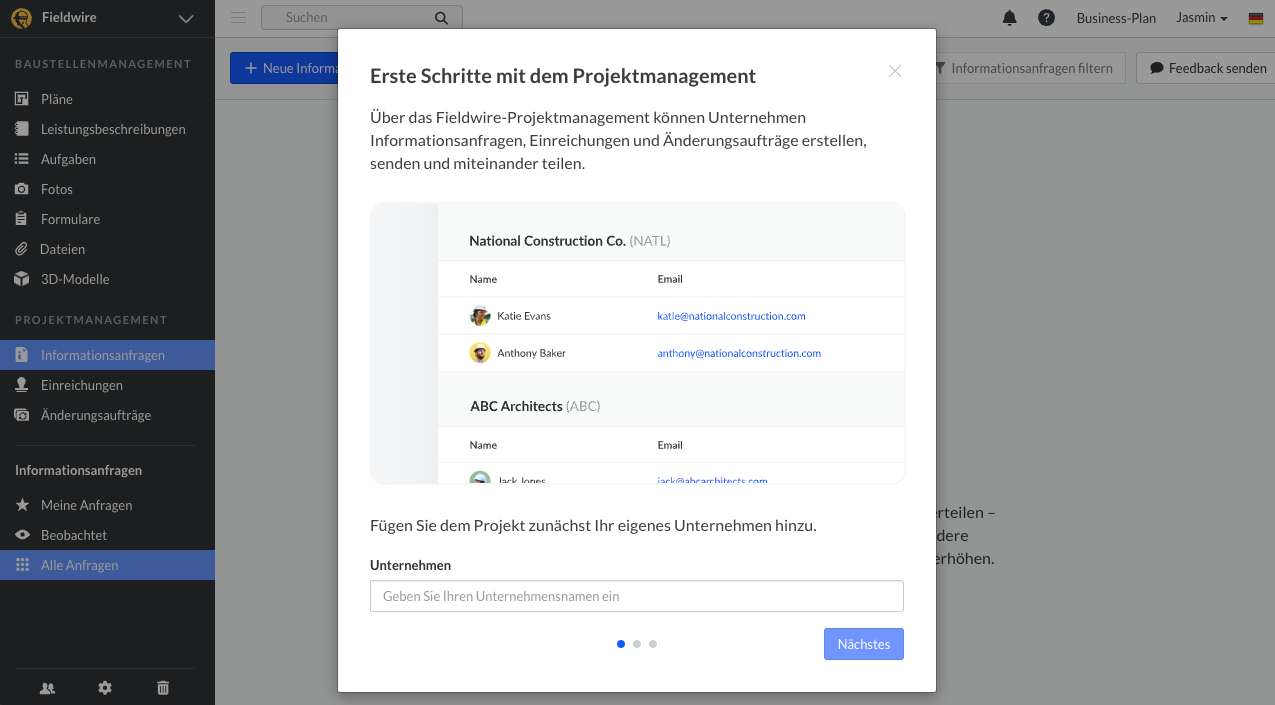Click the star icon for Meine Anfragen
1275x705 pixels.
(22, 505)
